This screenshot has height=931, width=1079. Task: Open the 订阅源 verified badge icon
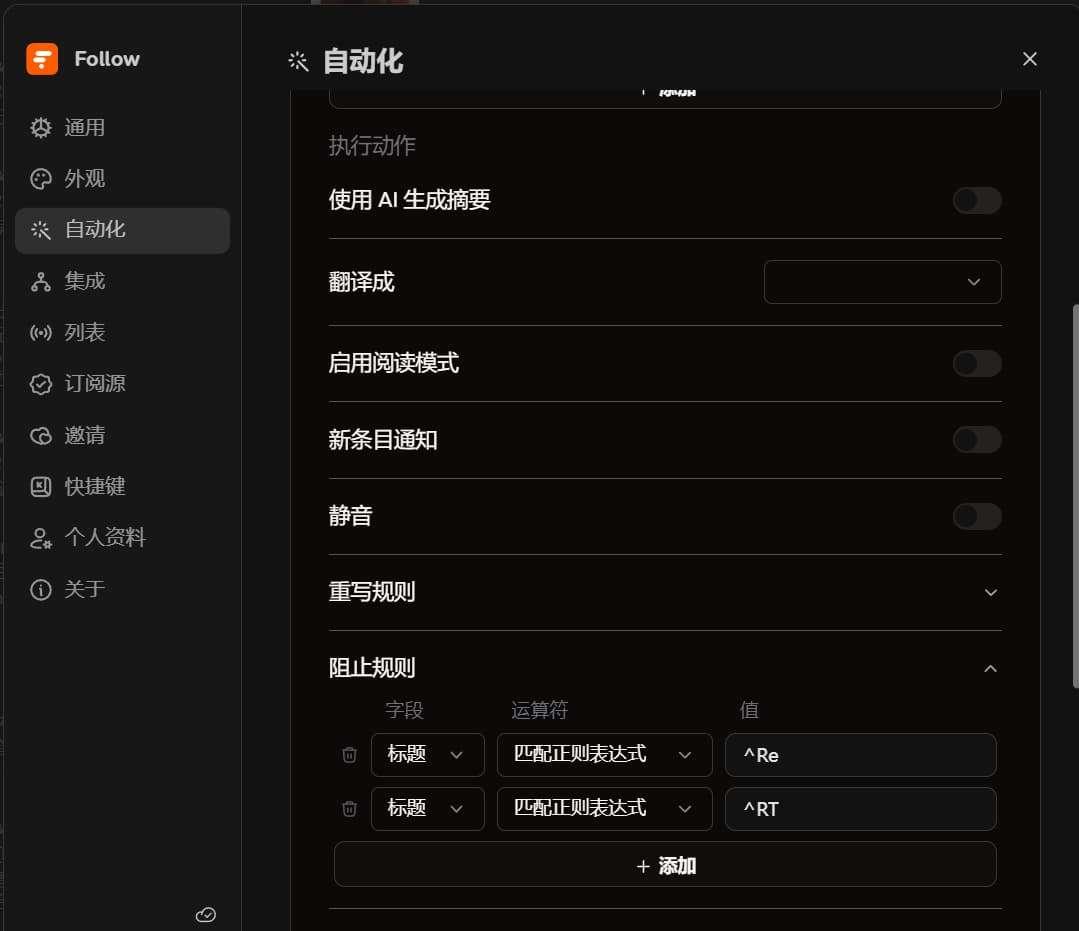coord(41,384)
